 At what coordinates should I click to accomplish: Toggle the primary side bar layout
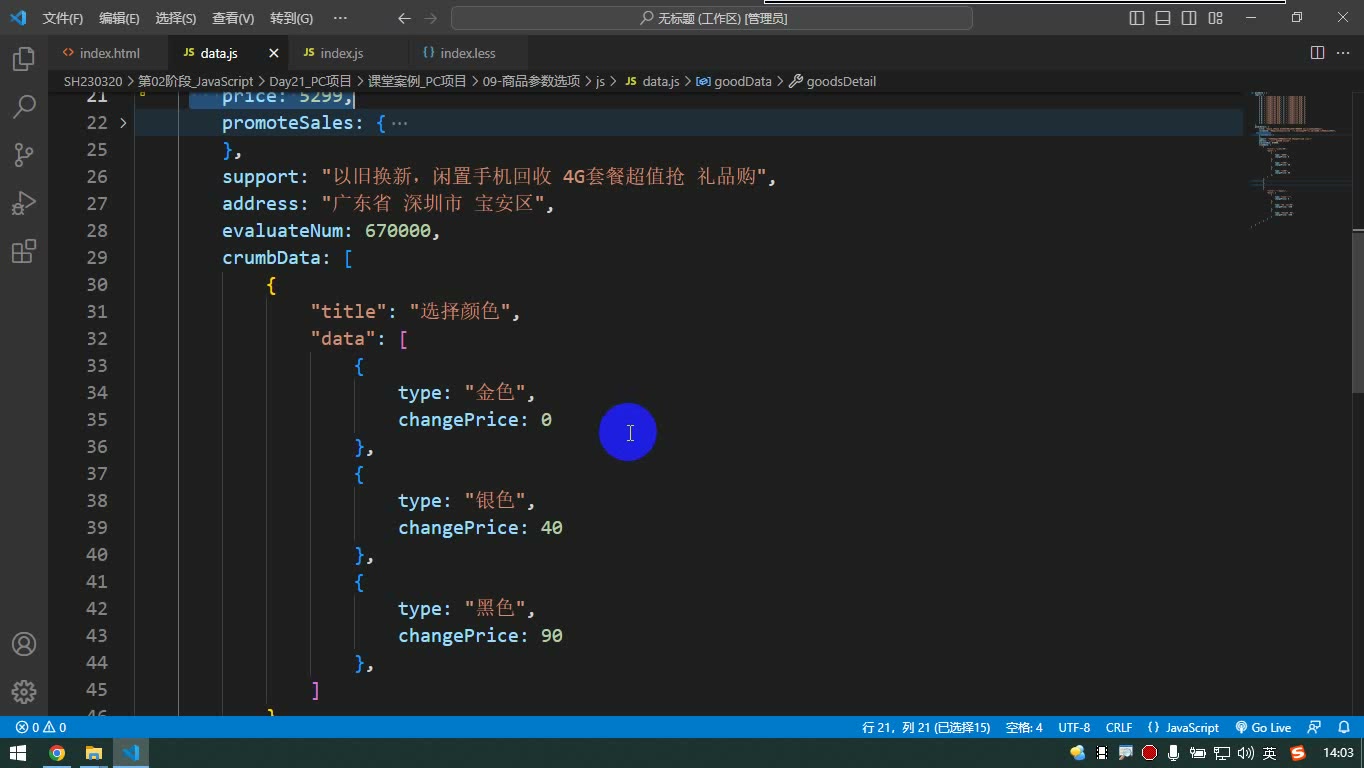1137,18
